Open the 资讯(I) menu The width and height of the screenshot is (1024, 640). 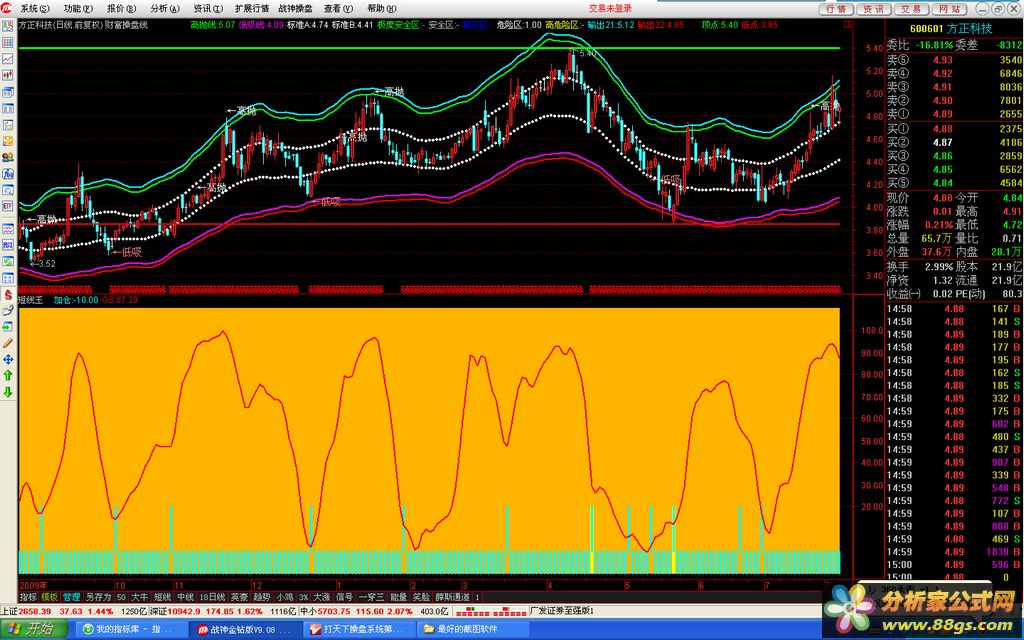click(x=208, y=8)
